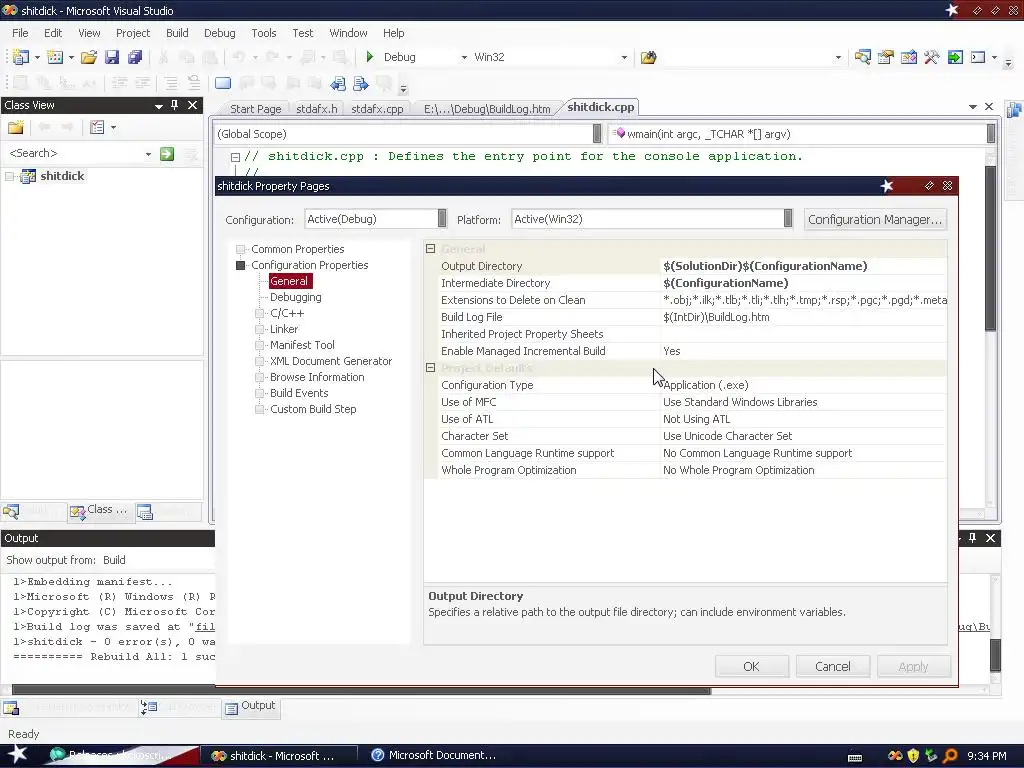Click the Output tab icon at bottom

(x=231, y=709)
